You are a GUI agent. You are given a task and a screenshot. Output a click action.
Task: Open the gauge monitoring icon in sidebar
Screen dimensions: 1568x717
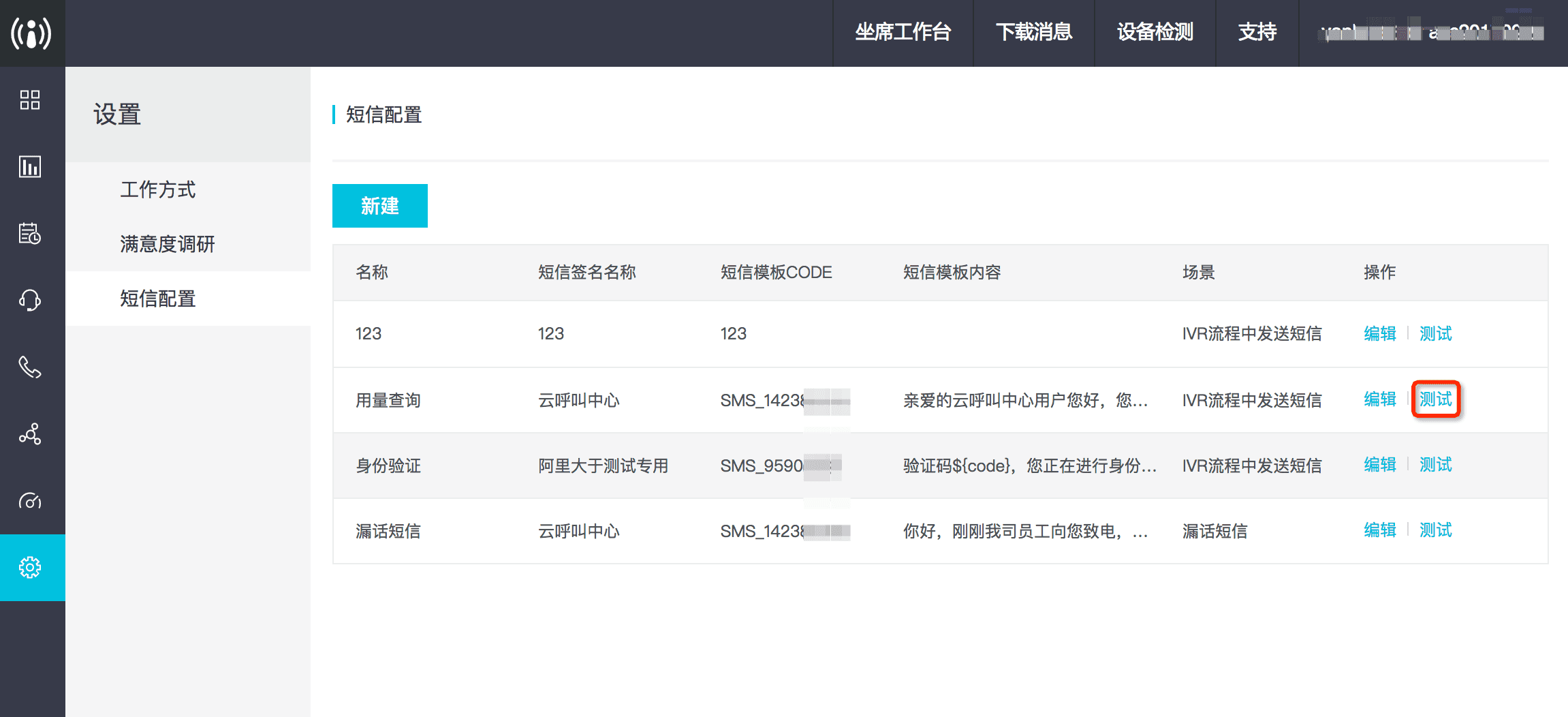(30, 502)
